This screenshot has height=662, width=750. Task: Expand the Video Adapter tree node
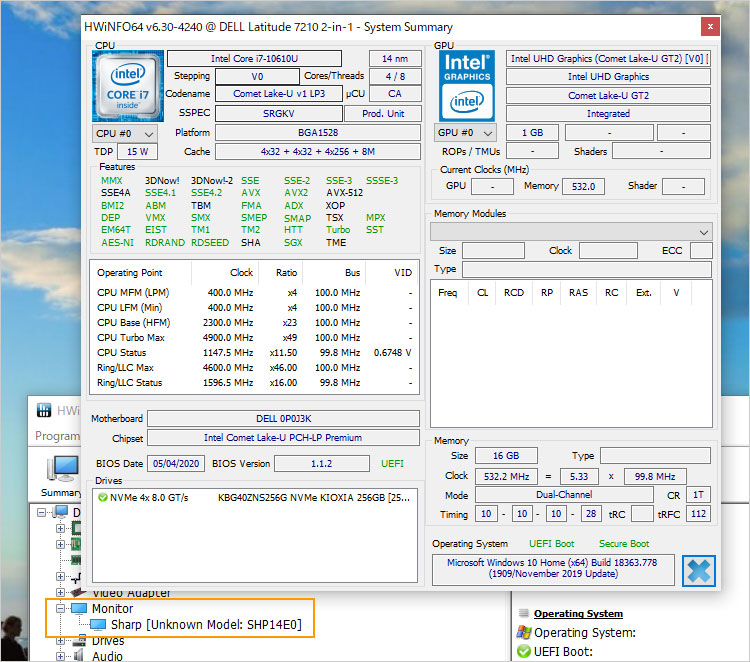60,592
